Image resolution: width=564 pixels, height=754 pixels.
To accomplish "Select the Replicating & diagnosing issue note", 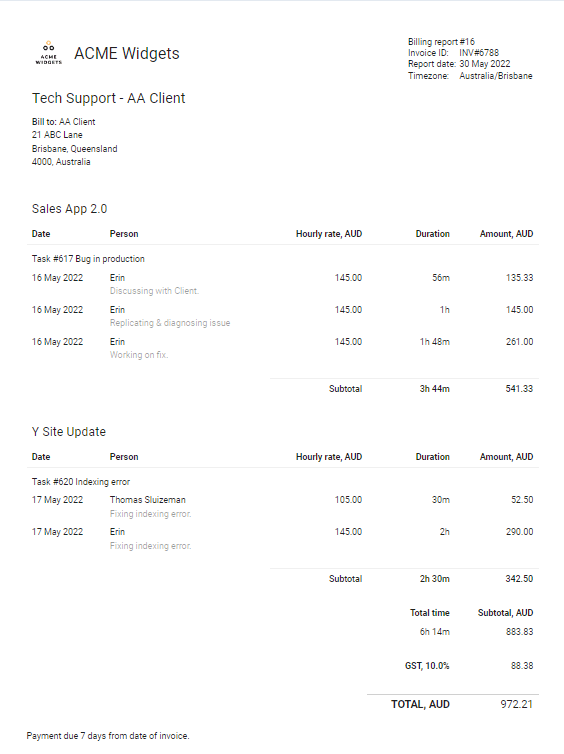I will pos(170,323).
